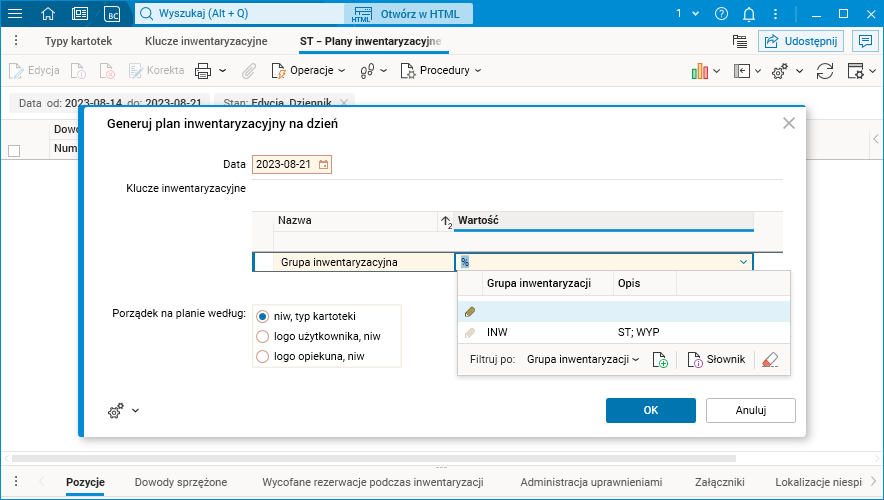Tick the header row checkbox in table
The height and width of the screenshot is (500, 884).
(14, 151)
